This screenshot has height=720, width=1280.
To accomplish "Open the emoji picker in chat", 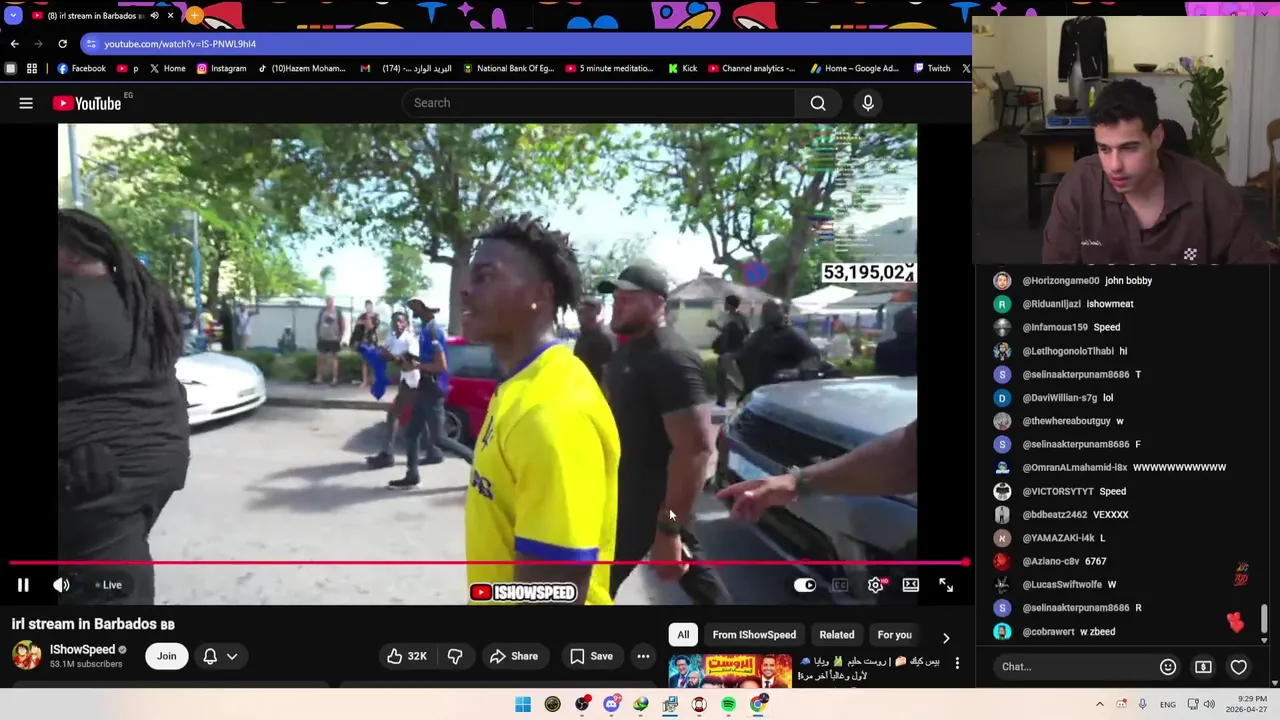I will click(x=1167, y=667).
